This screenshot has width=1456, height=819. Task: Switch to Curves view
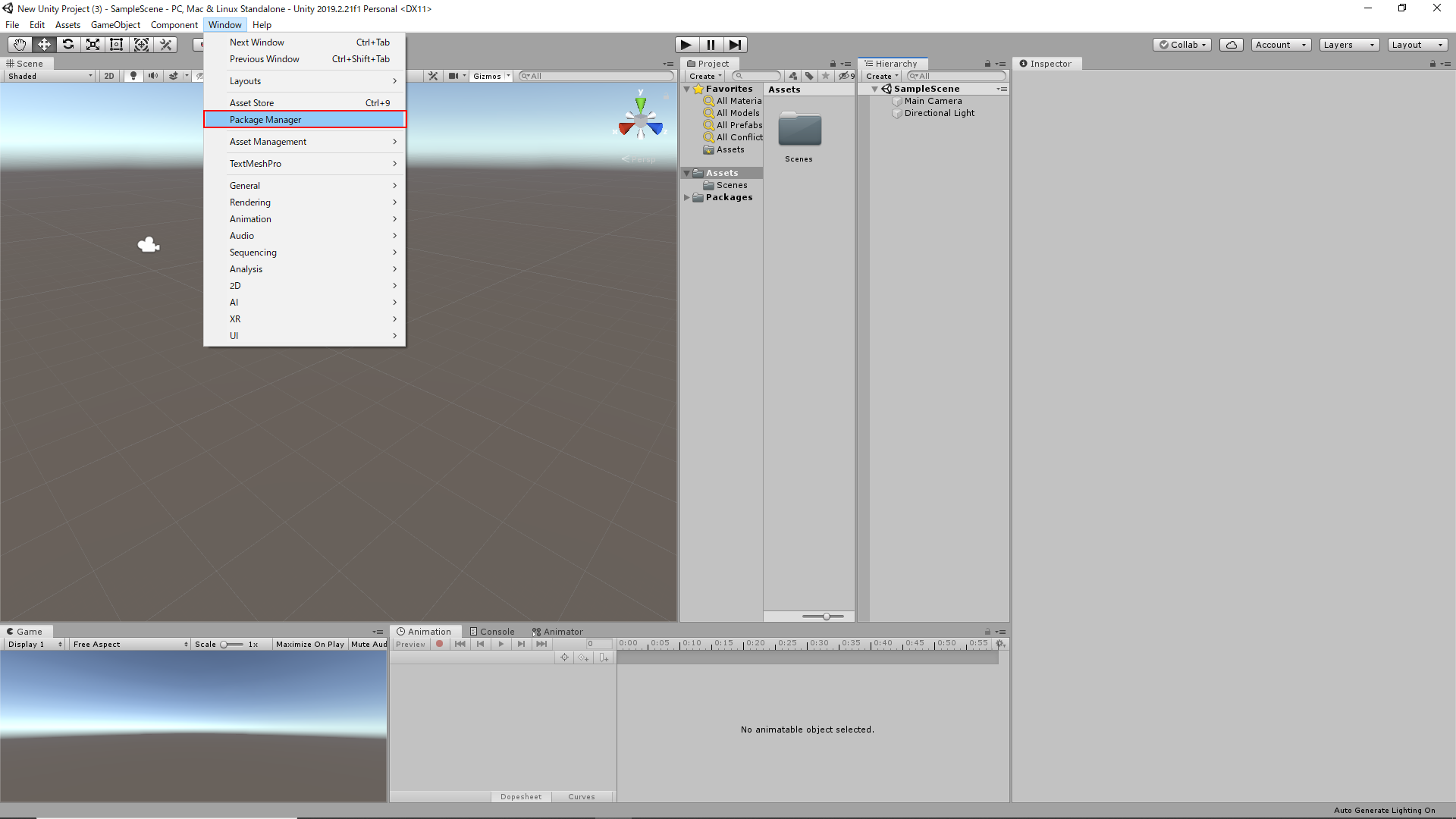[x=582, y=796]
